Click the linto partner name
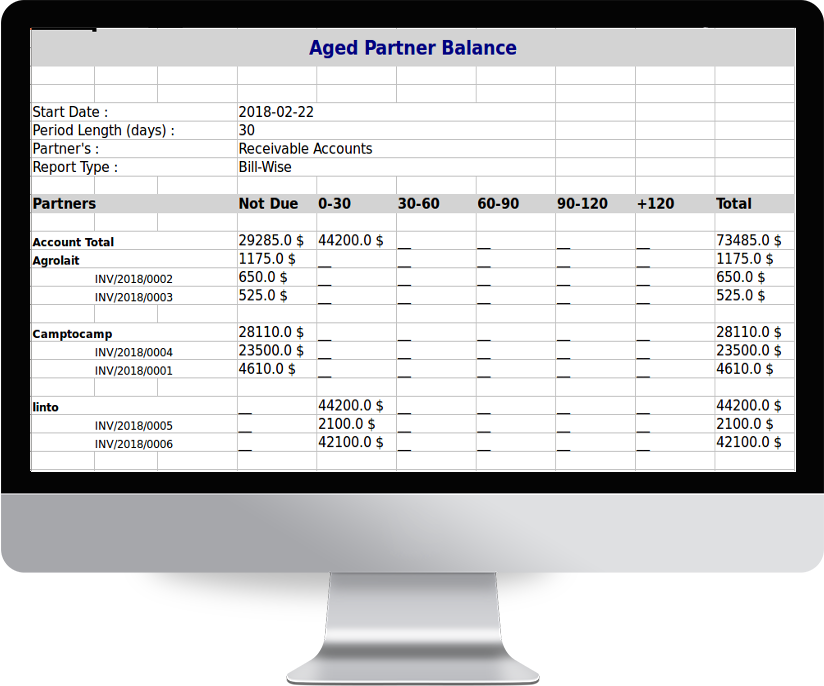This screenshot has width=824, height=686. [45, 407]
